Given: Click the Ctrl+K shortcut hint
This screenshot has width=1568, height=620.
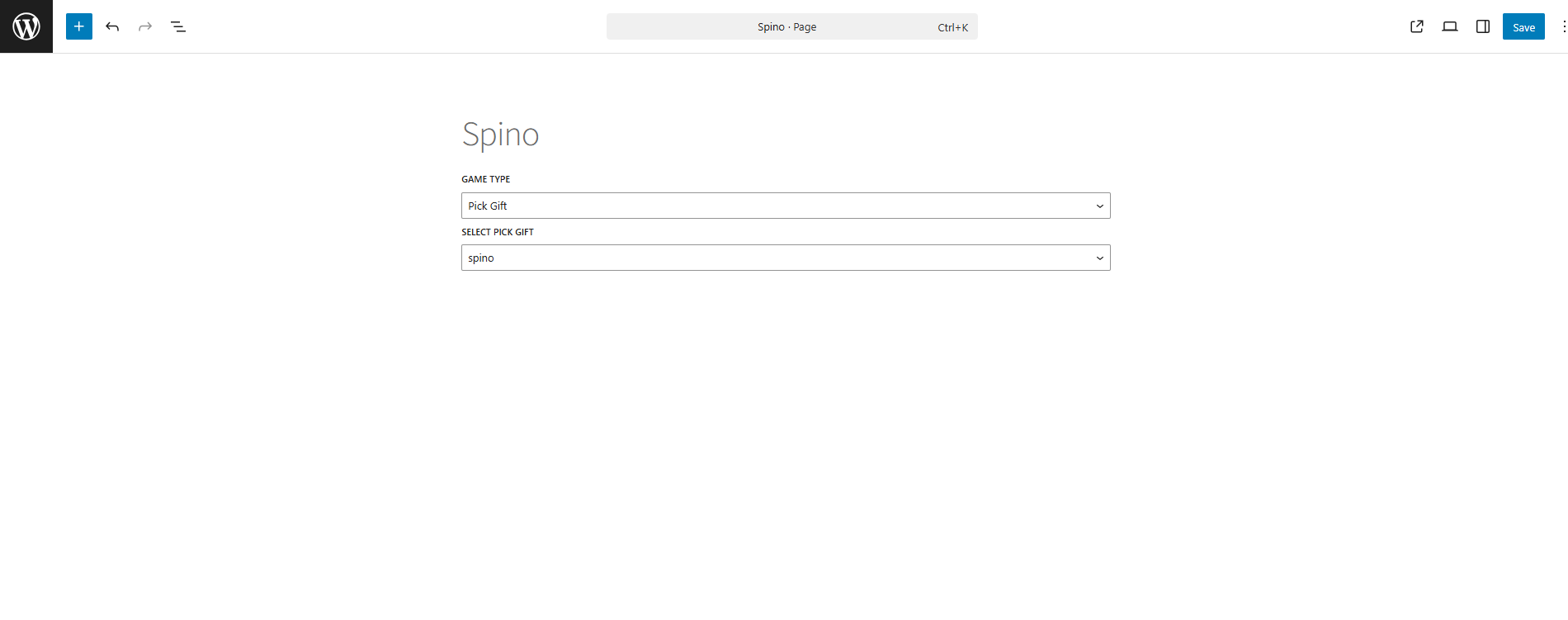Looking at the screenshot, I should pyautogui.click(x=952, y=27).
